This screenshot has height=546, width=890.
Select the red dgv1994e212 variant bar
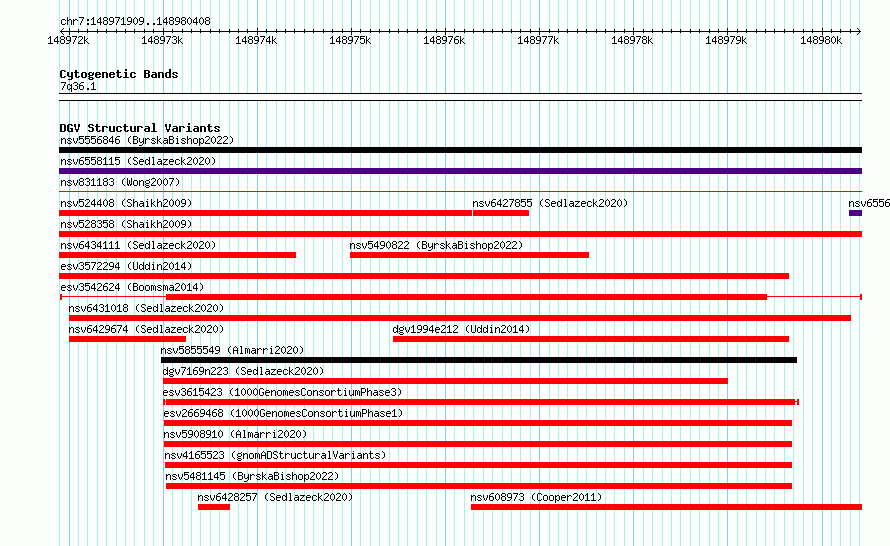click(591, 339)
